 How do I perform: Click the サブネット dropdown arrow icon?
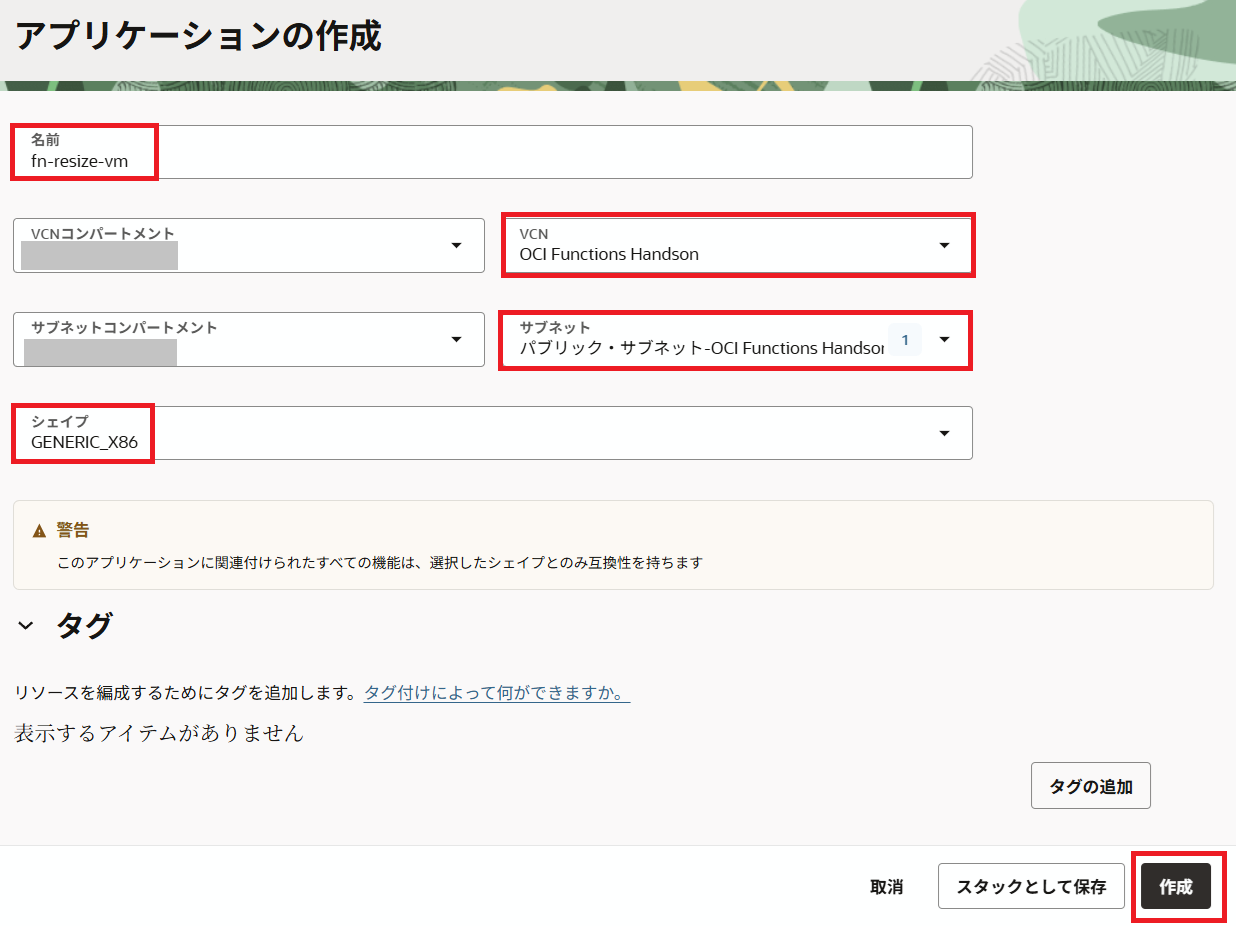point(944,339)
